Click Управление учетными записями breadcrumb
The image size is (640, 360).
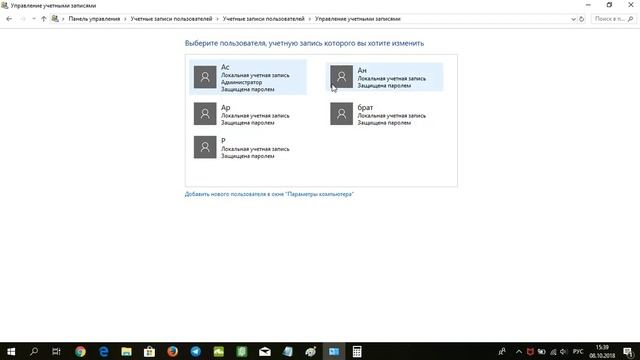pyautogui.click(x=358, y=19)
